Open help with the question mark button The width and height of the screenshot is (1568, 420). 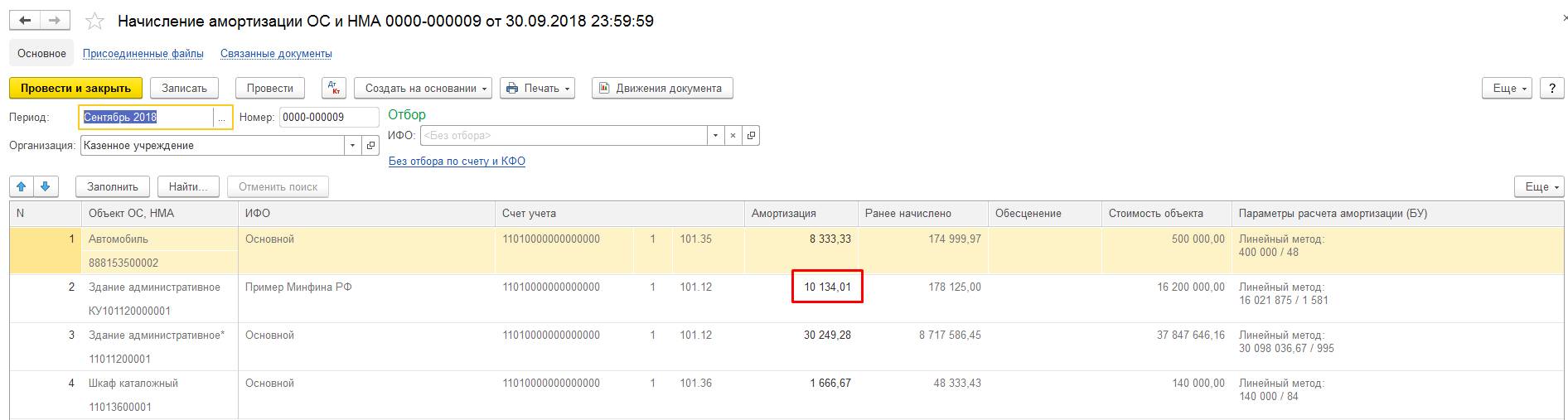click(1551, 88)
